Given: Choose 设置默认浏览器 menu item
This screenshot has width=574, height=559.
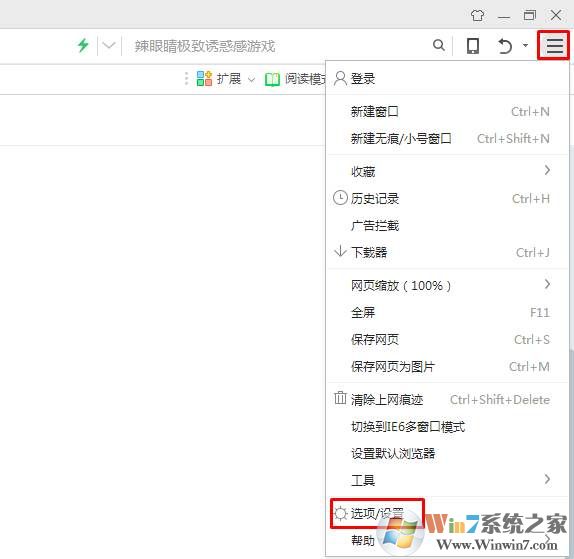Looking at the screenshot, I should click(x=447, y=454).
